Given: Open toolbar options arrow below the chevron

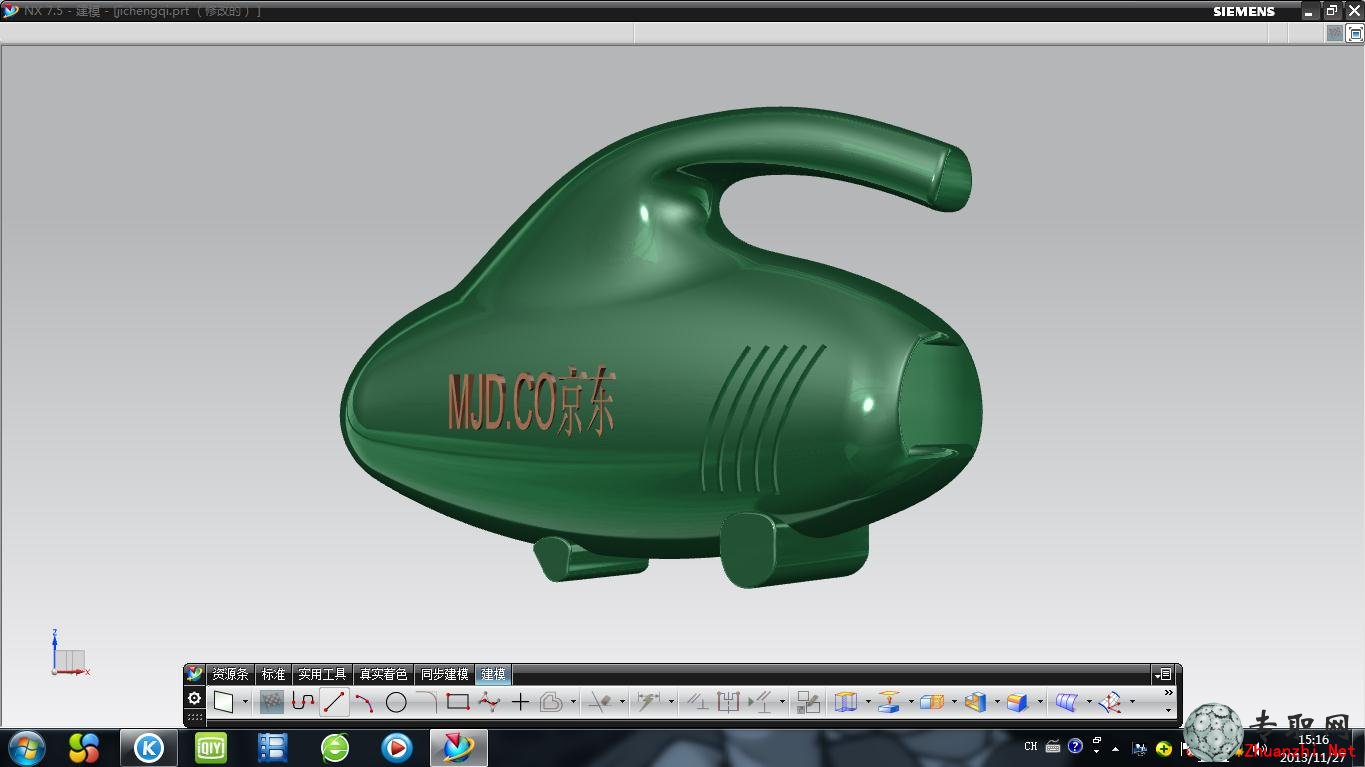Looking at the screenshot, I should tap(1168, 710).
